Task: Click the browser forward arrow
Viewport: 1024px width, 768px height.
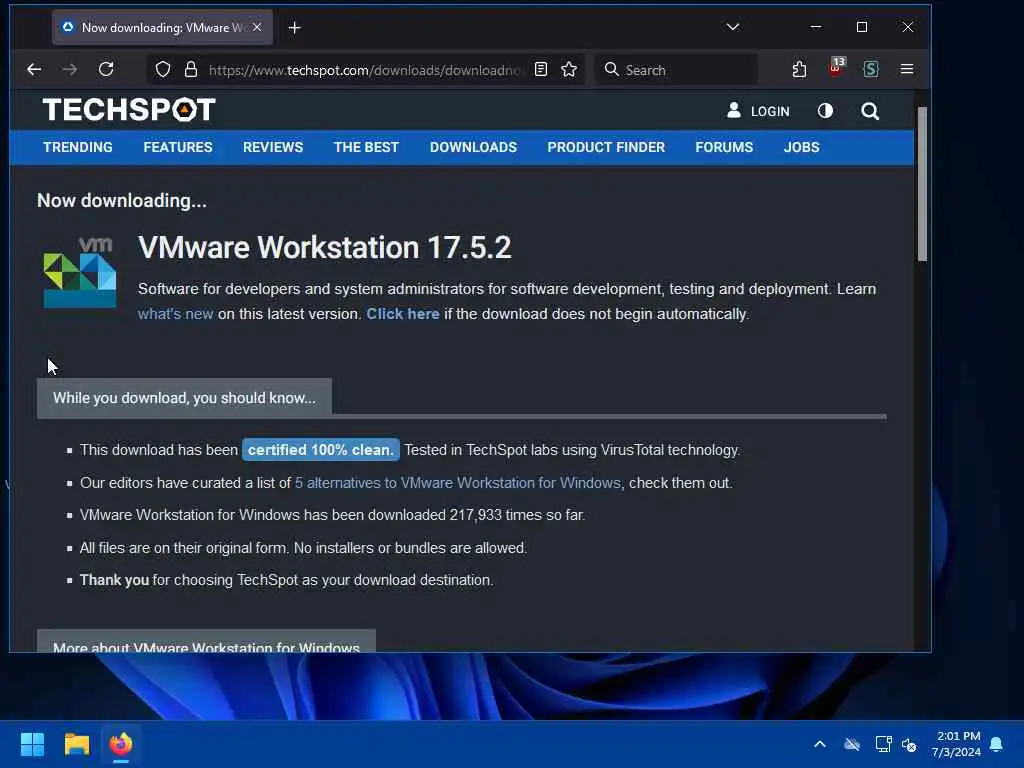Action: [x=70, y=69]
